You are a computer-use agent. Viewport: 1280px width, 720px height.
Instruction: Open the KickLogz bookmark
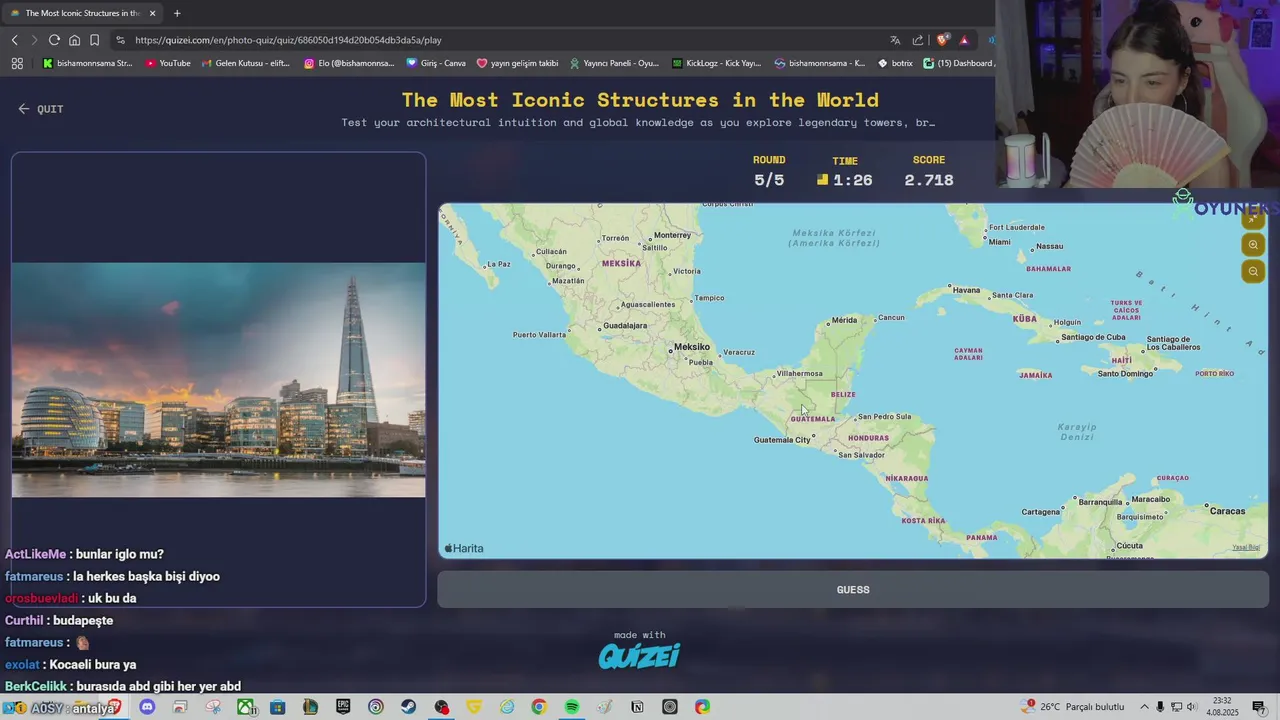tap(717, 63)
